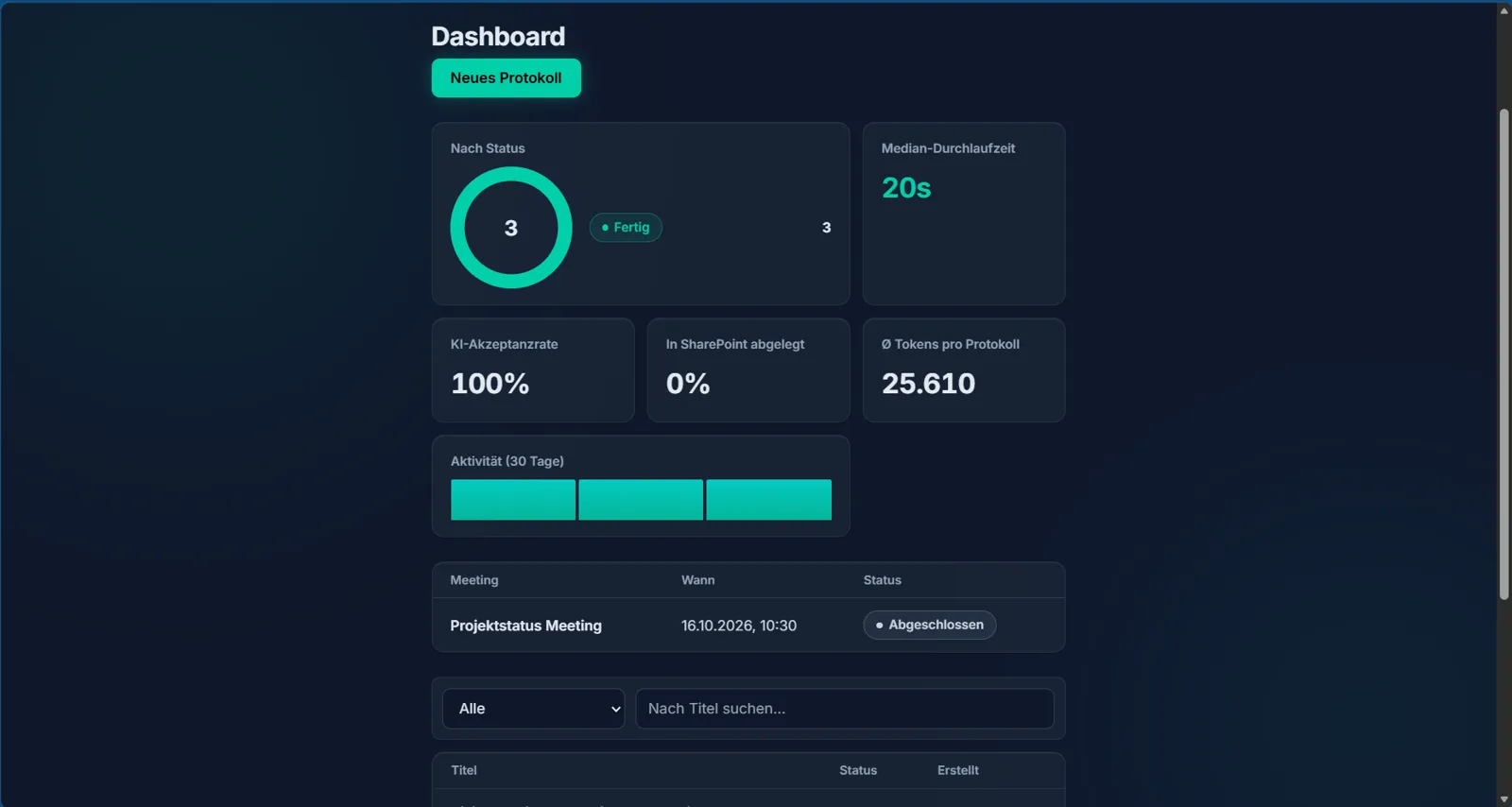This screenshot has width=1512, height=807.
Task: Focus the Nach Titel suchen search field
Action: [x=845, y=709]
